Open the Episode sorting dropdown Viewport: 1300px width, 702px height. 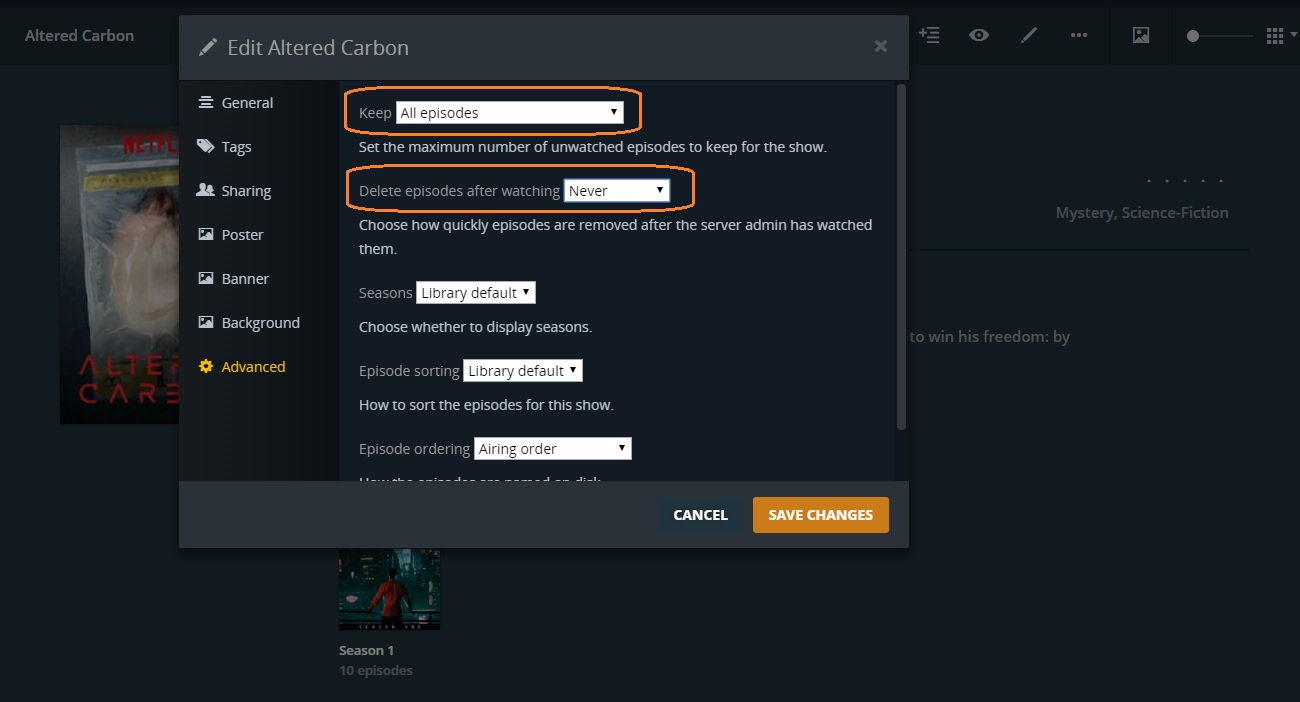pos(523,371)
